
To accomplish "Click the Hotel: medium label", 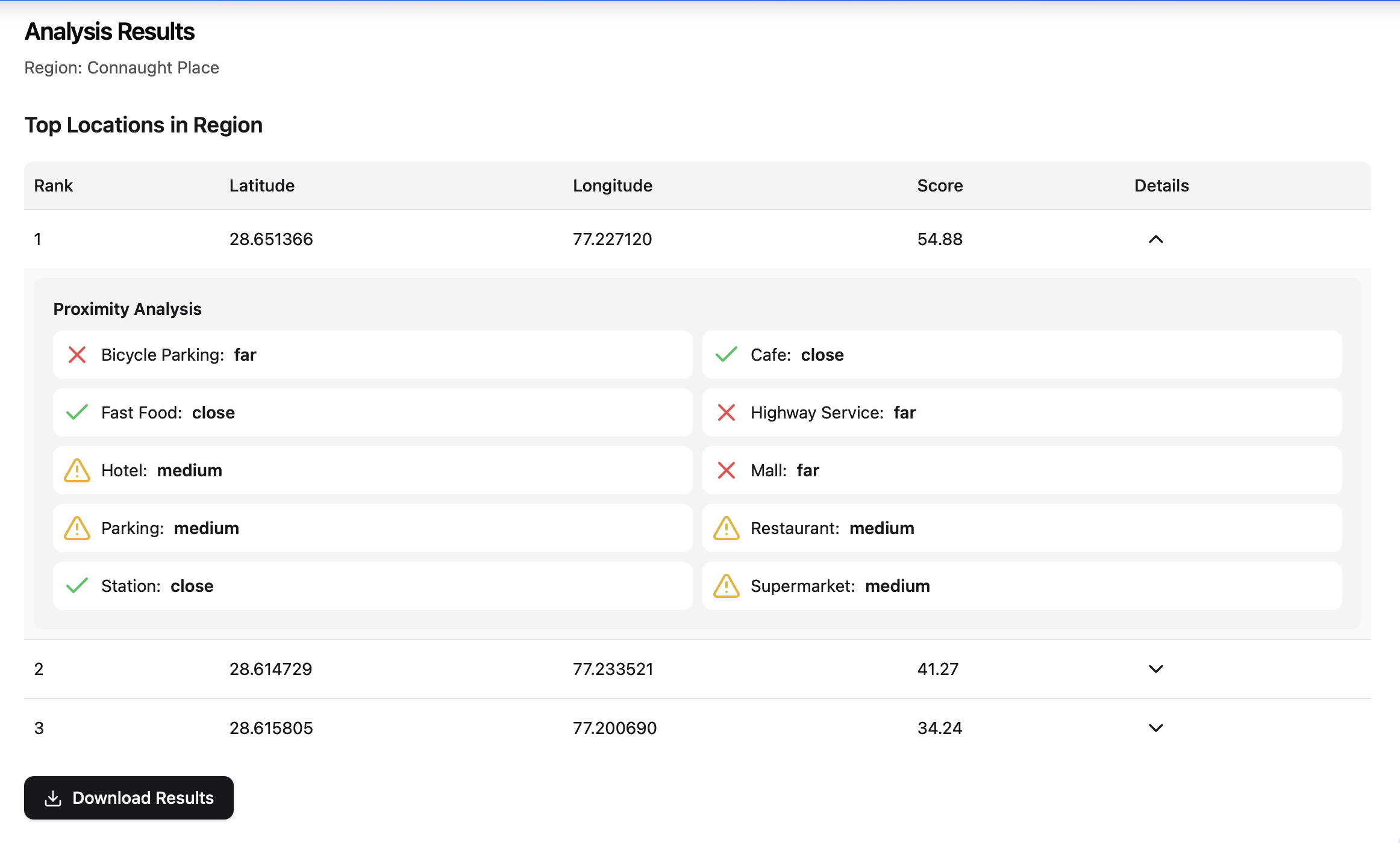I will tap(162, 470).
